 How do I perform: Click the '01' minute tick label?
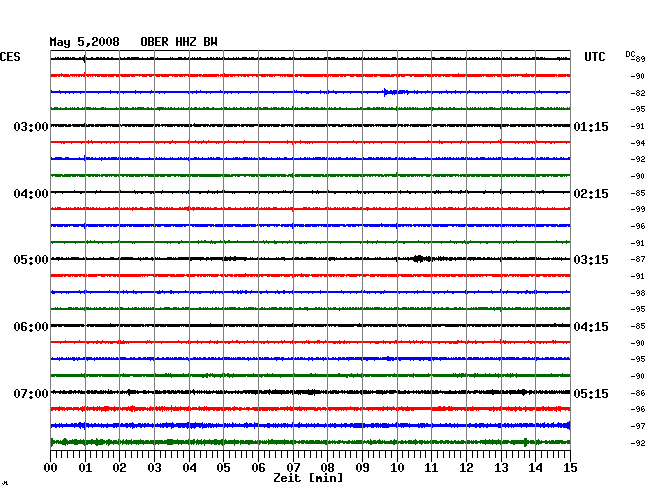pyautogui.click(x=85, y=468)
